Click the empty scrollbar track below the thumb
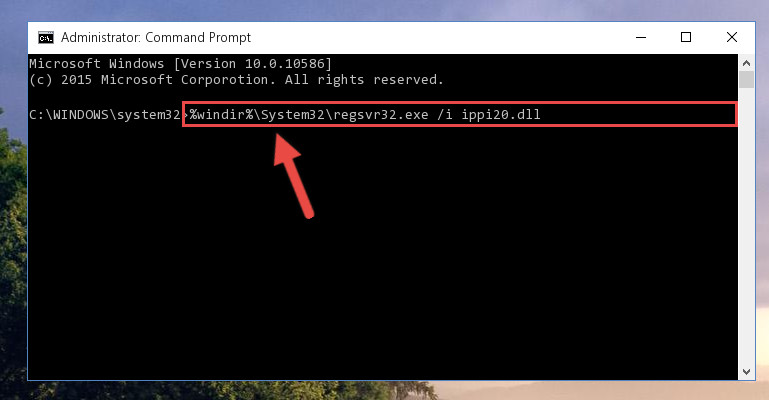Image resolution: width=769 pixels, height=400 pixels. 746,225
